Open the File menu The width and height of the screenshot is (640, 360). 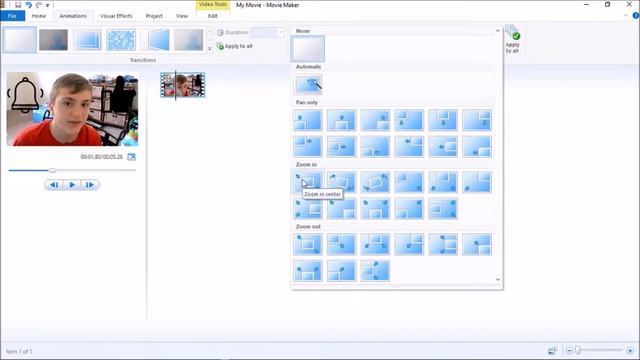[x=12, y=16]
